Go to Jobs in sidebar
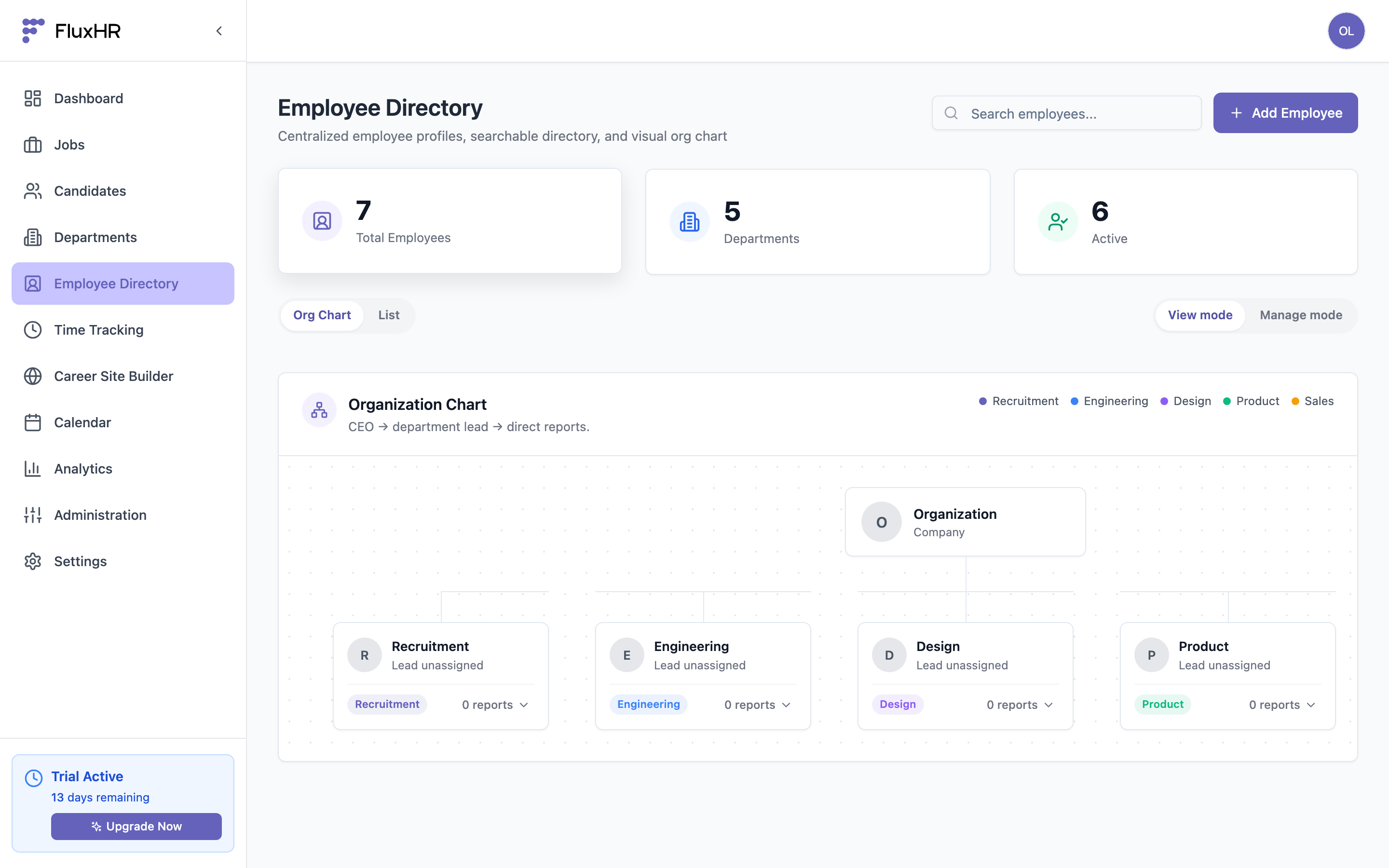The width and height of the screenshot is (1389, 868). point(123,145)
